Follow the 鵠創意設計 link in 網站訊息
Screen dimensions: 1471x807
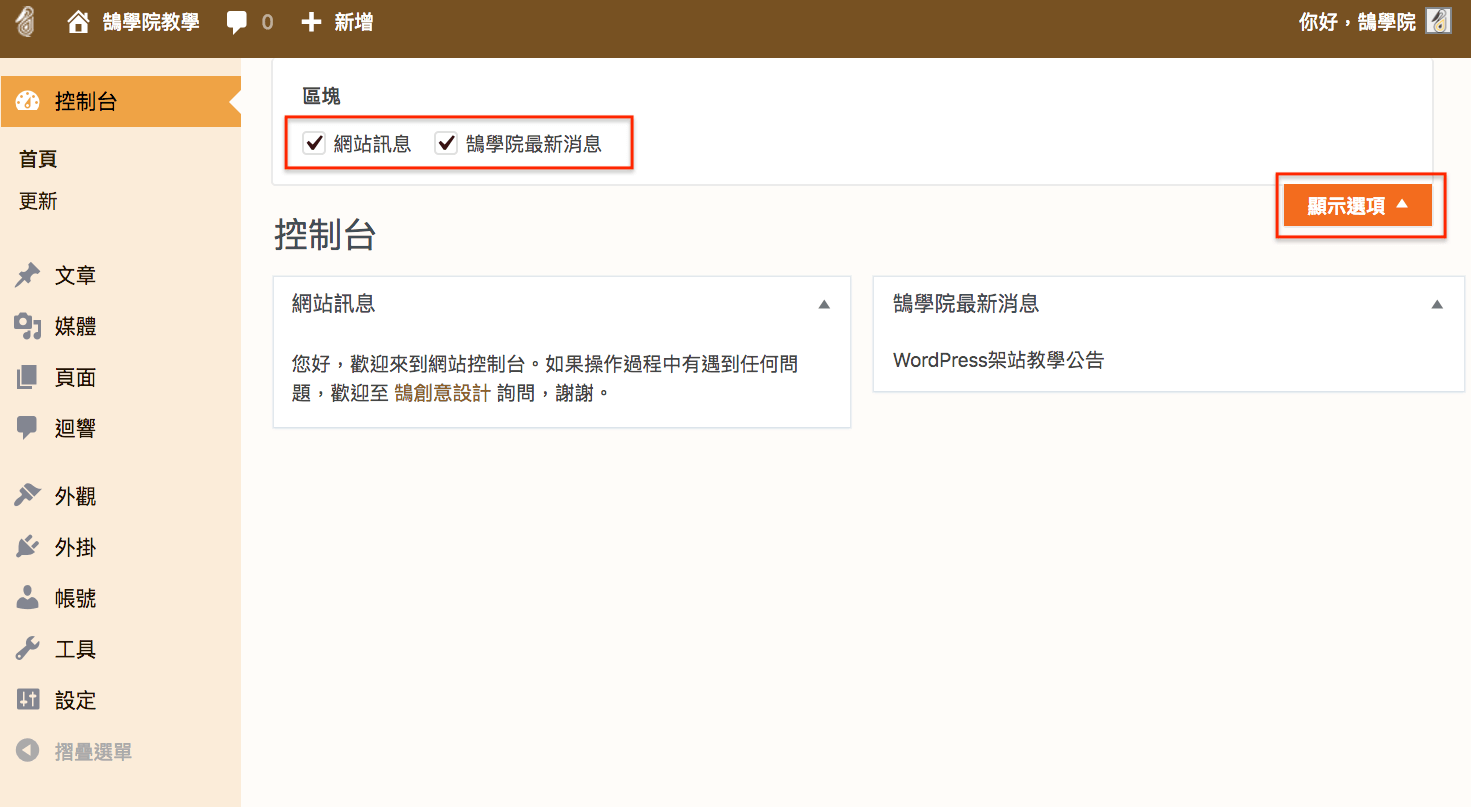click(x=443, y=393)
